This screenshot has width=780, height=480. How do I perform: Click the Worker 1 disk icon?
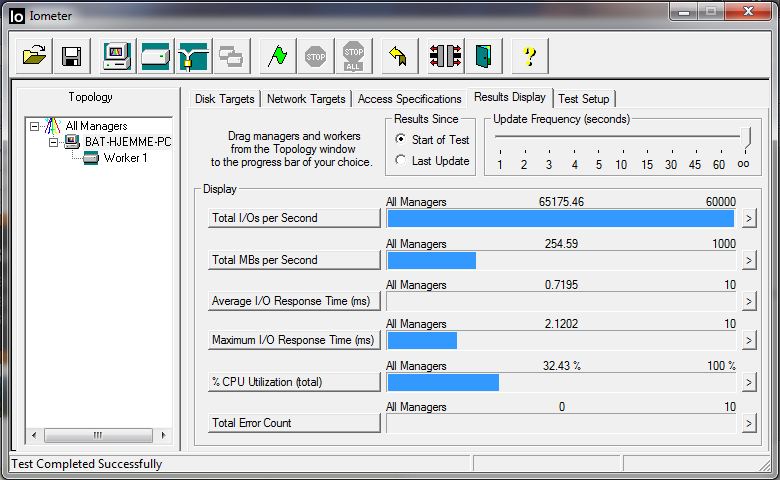tap(91, 158)
